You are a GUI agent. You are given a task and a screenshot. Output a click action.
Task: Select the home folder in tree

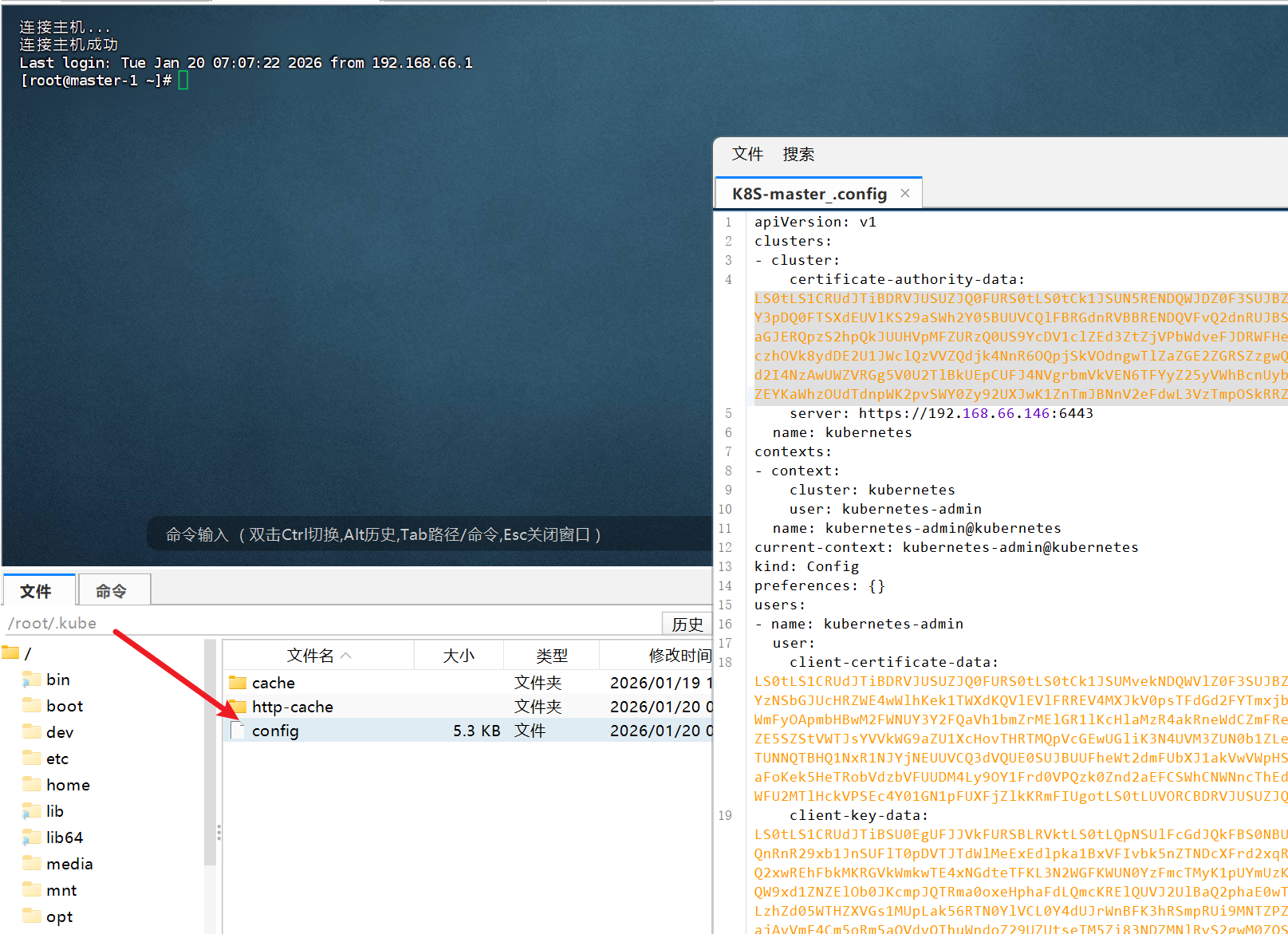pyautogui.click(x=68, y=785)
